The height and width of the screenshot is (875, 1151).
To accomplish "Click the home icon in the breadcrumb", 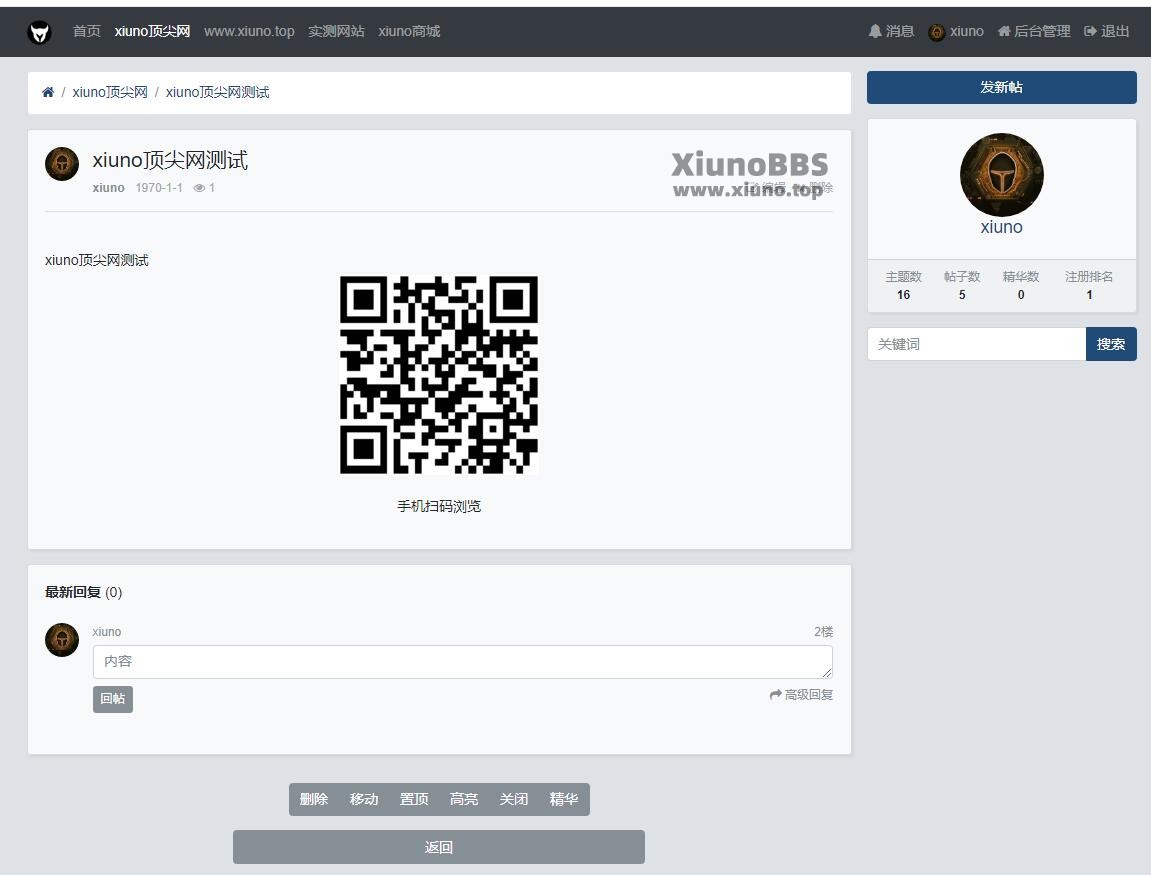I will [x=48, y=92].
